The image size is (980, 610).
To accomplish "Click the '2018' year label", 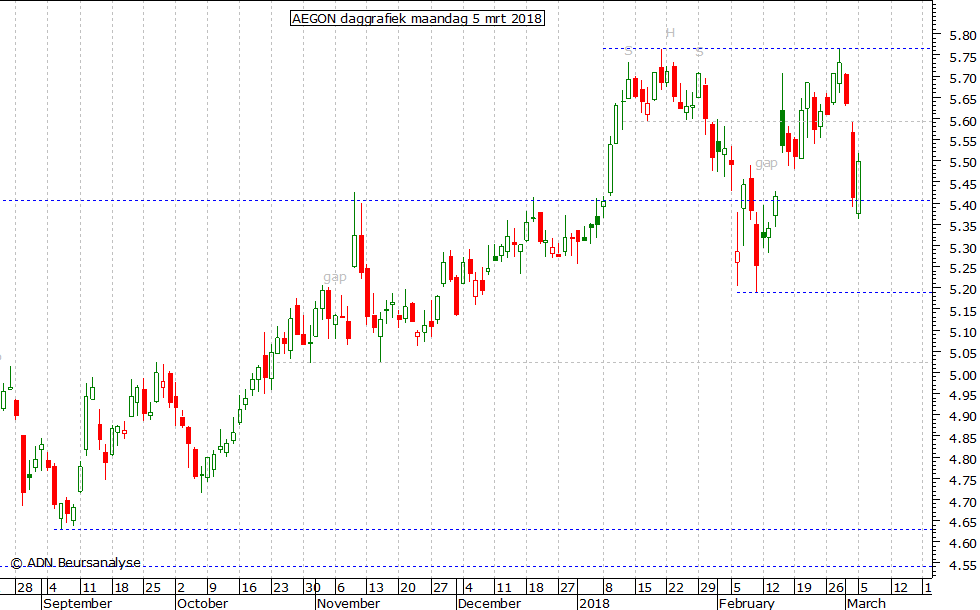I will (x=594, y=603).
